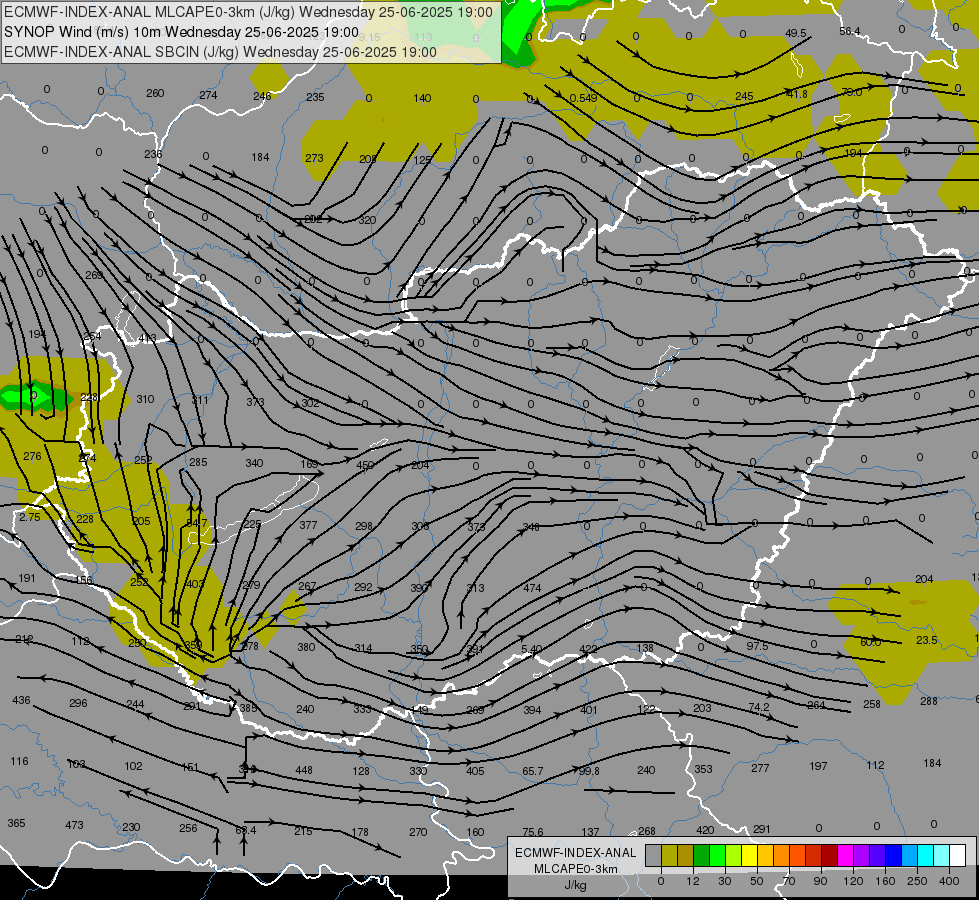
Task: Click the grid value '320'
Action: (367, 220)
